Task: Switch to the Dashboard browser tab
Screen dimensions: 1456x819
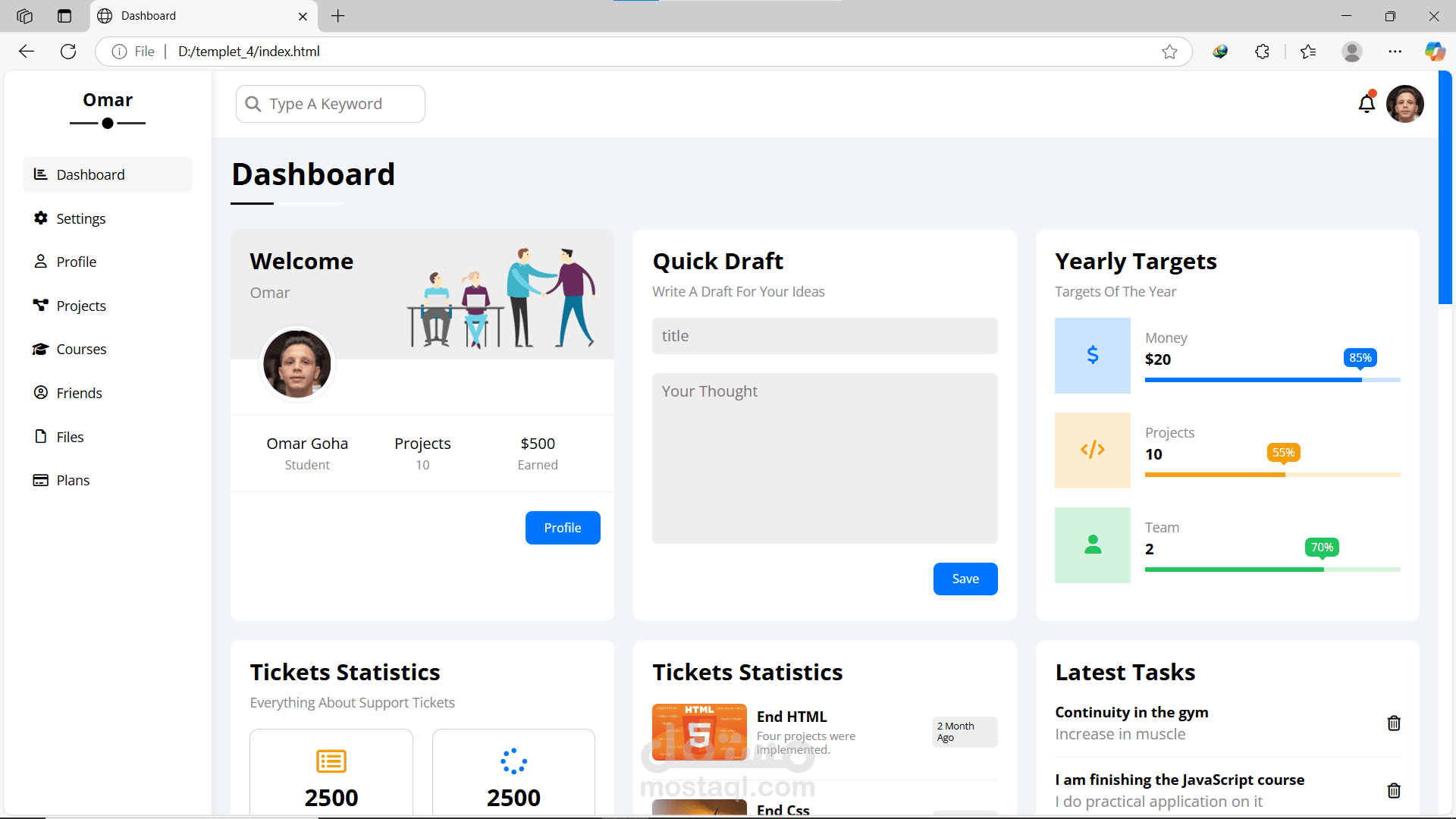Action: [148, 15]
